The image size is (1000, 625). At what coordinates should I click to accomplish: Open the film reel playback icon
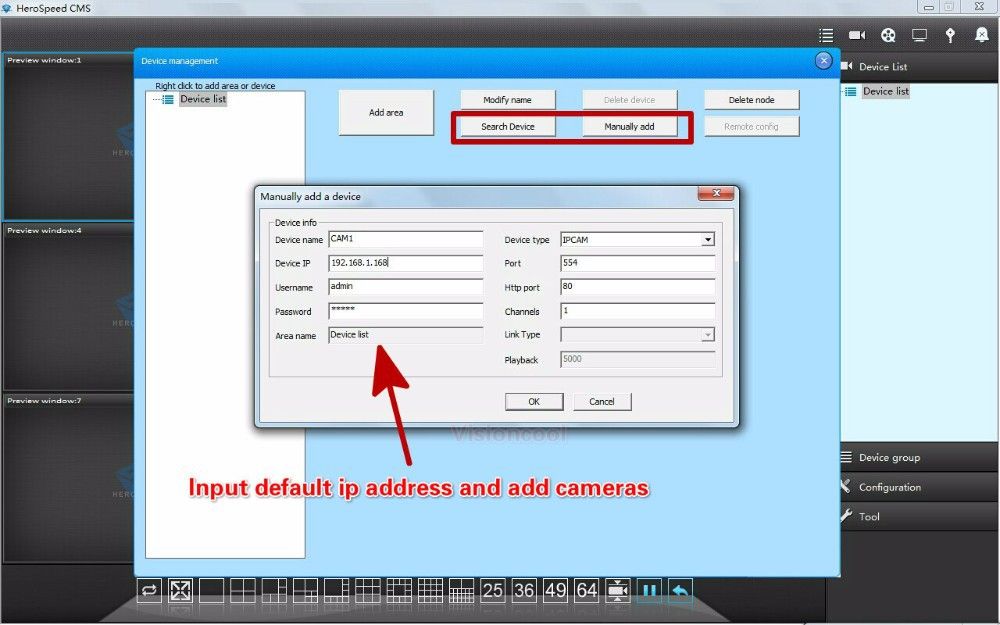(x=888, y=35)
